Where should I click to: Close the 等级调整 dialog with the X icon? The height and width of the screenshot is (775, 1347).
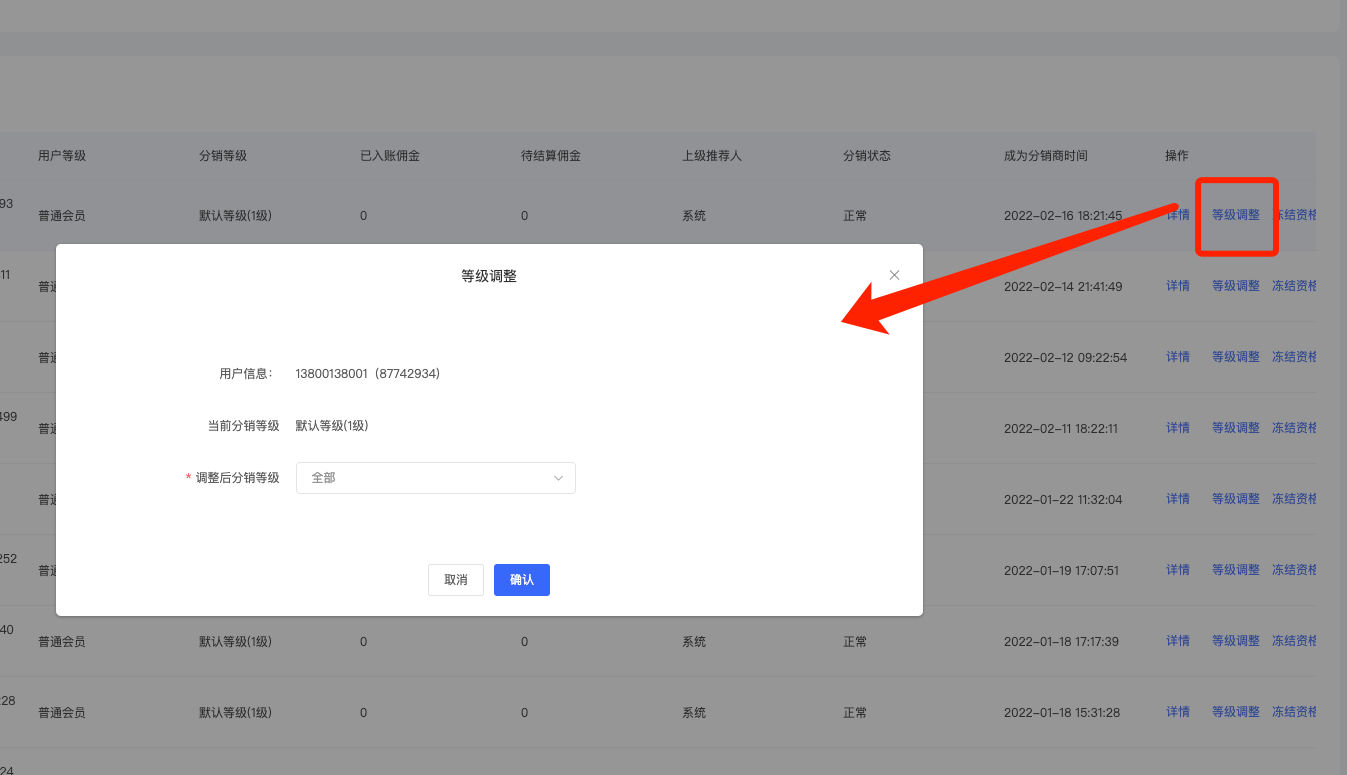coord(894,275)
